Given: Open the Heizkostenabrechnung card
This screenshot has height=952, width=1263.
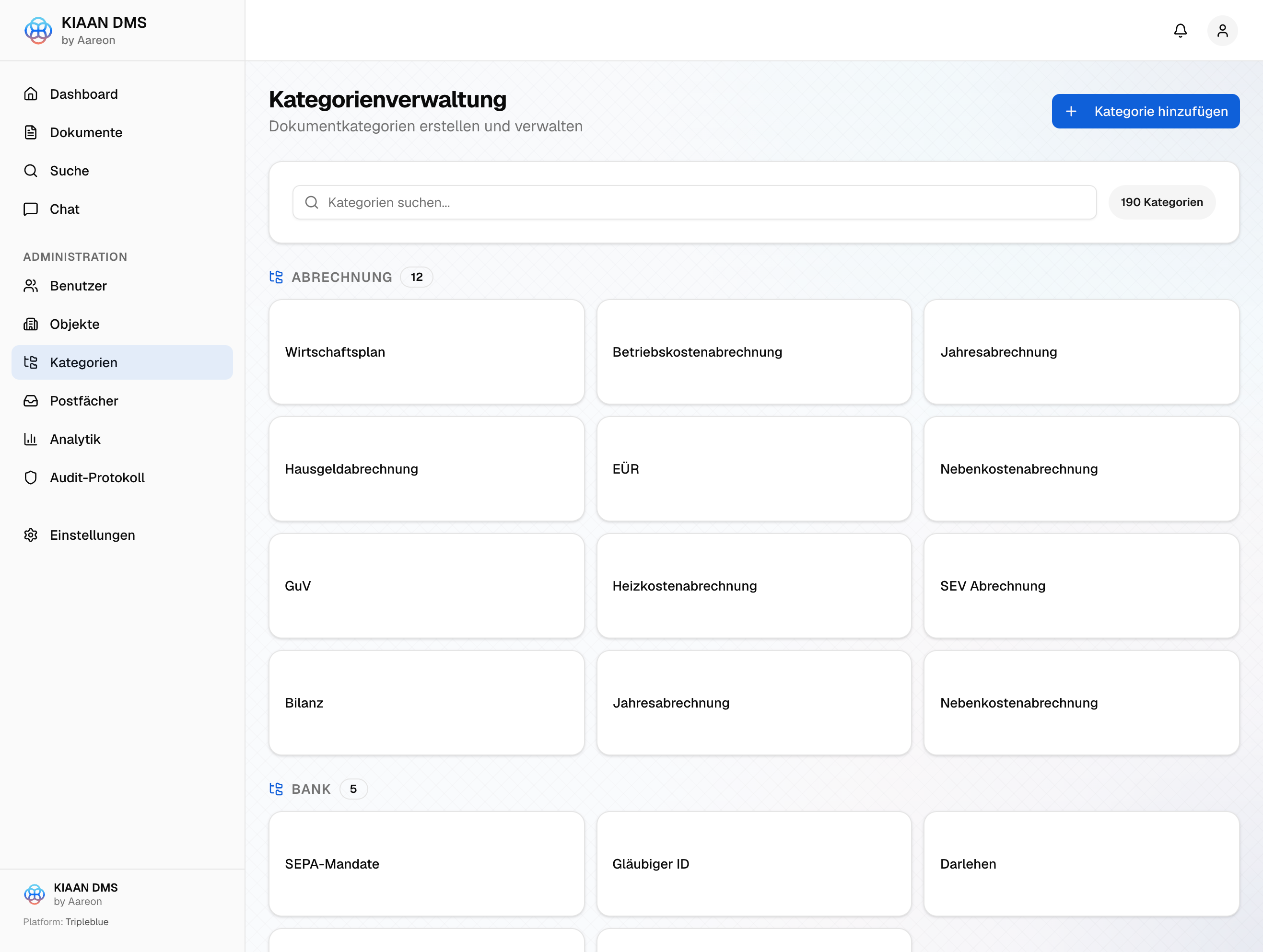Looking at the screenshot, I should pyautogui.click(x=754, y=586).
